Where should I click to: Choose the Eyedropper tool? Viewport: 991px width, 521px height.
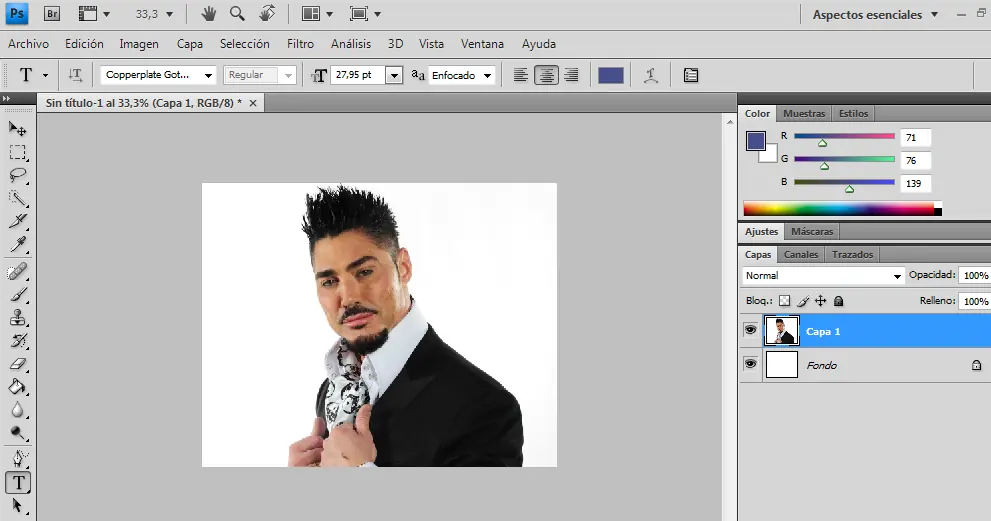click(x=18, y=245)
